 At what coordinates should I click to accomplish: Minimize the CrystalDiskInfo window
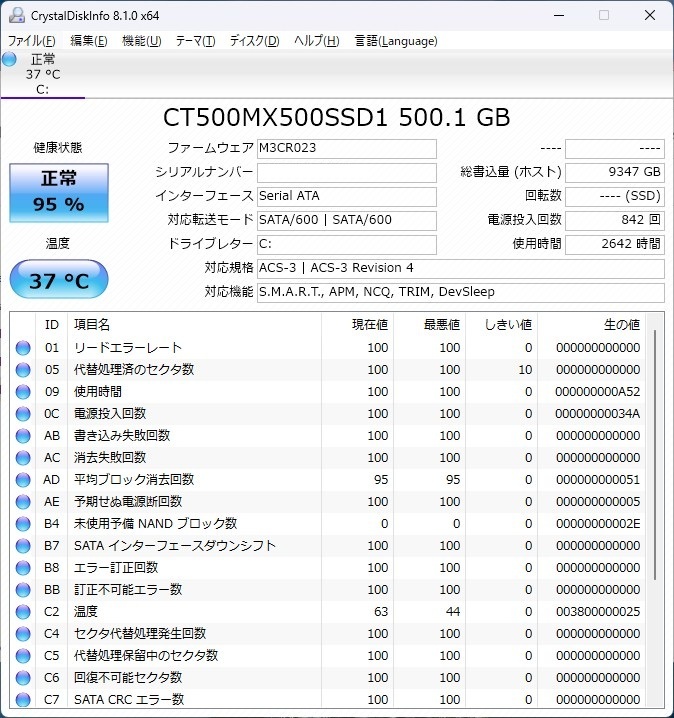(559, 15)
